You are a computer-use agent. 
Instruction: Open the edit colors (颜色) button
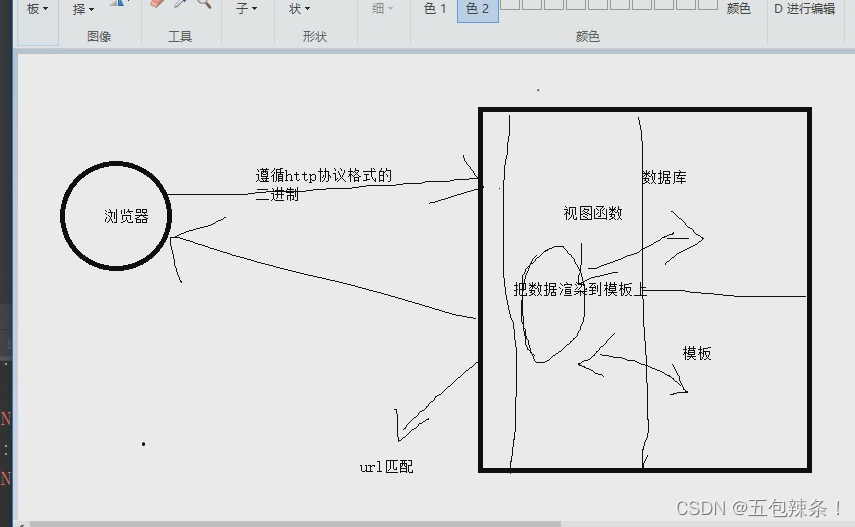[739, 9]
